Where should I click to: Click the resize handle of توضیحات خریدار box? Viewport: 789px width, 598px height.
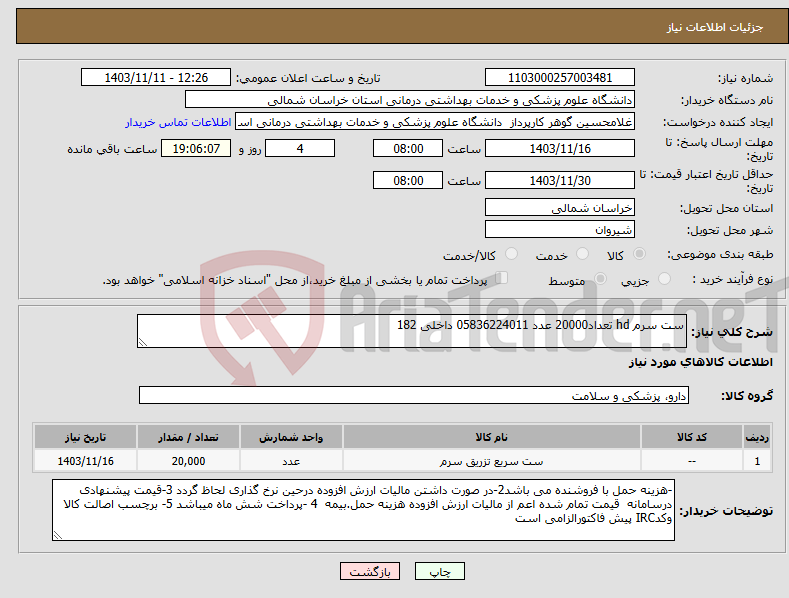click(58, 535)
